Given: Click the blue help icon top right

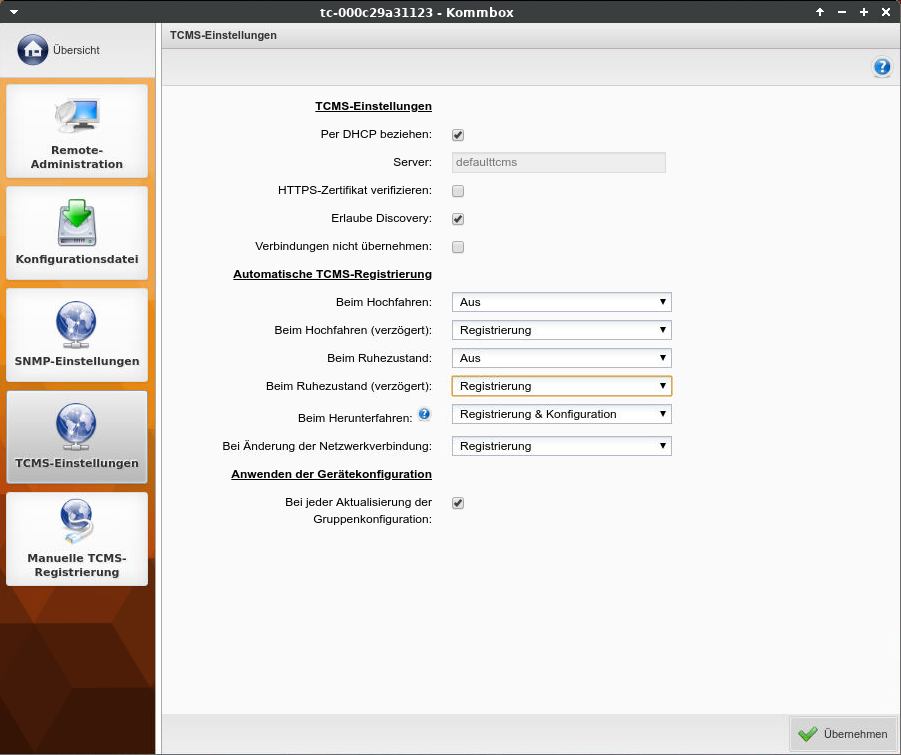Looking at the screenshot, I should 881,67.
